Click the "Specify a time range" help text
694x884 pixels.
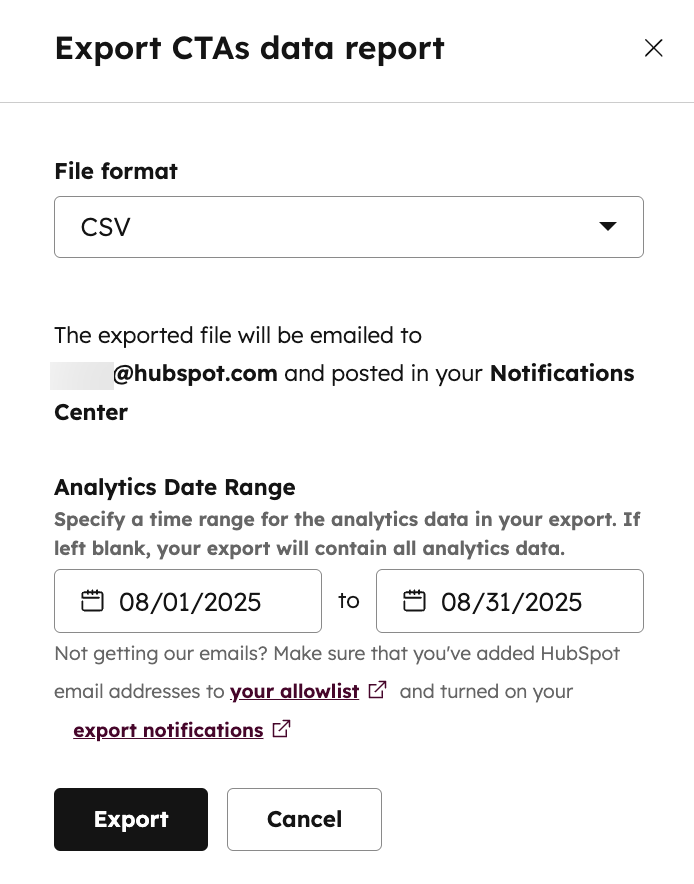click(x=346, y=520)
